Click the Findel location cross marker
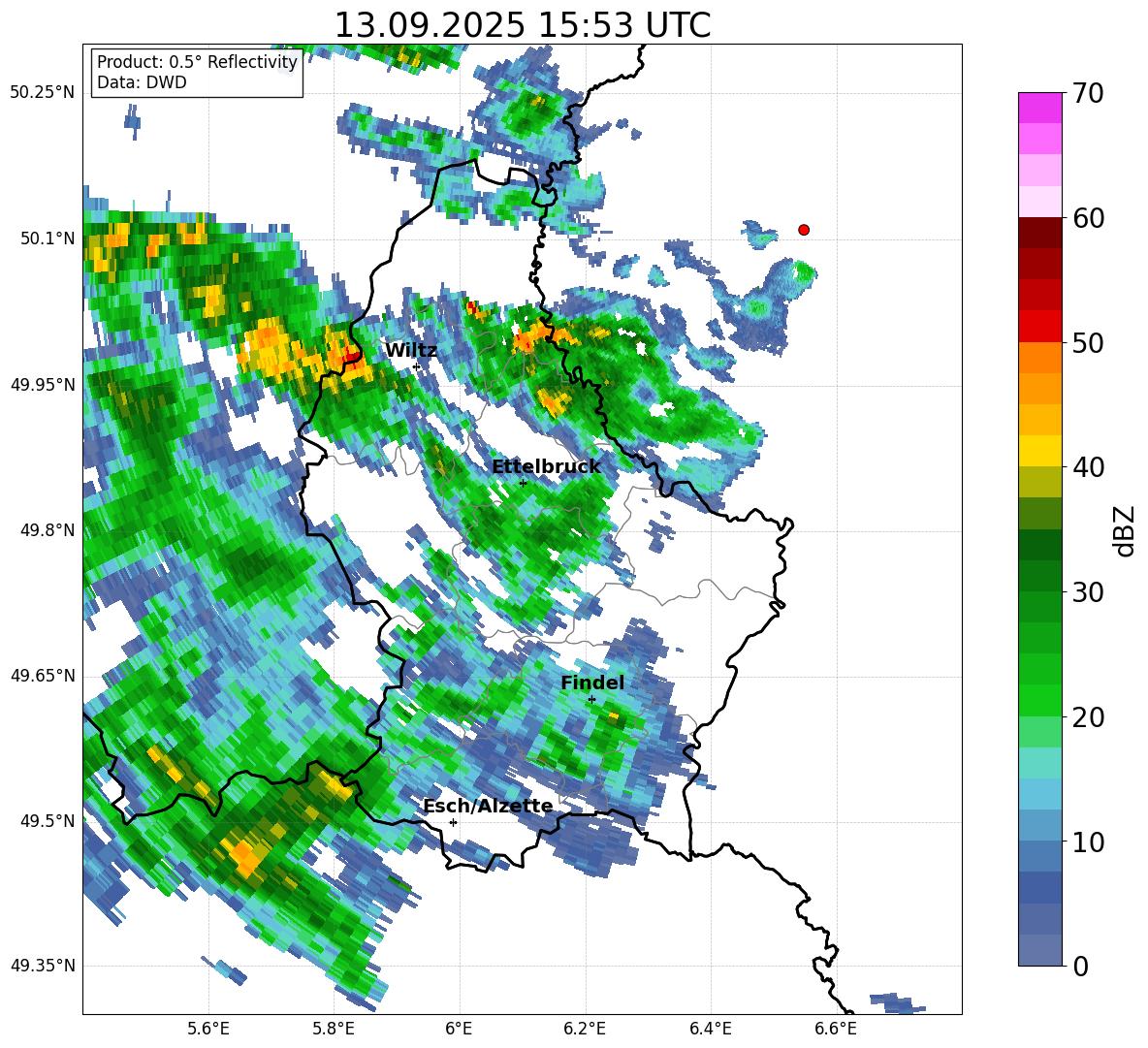This screenshot has width=1148, height=1048. [x=591, y=699]
